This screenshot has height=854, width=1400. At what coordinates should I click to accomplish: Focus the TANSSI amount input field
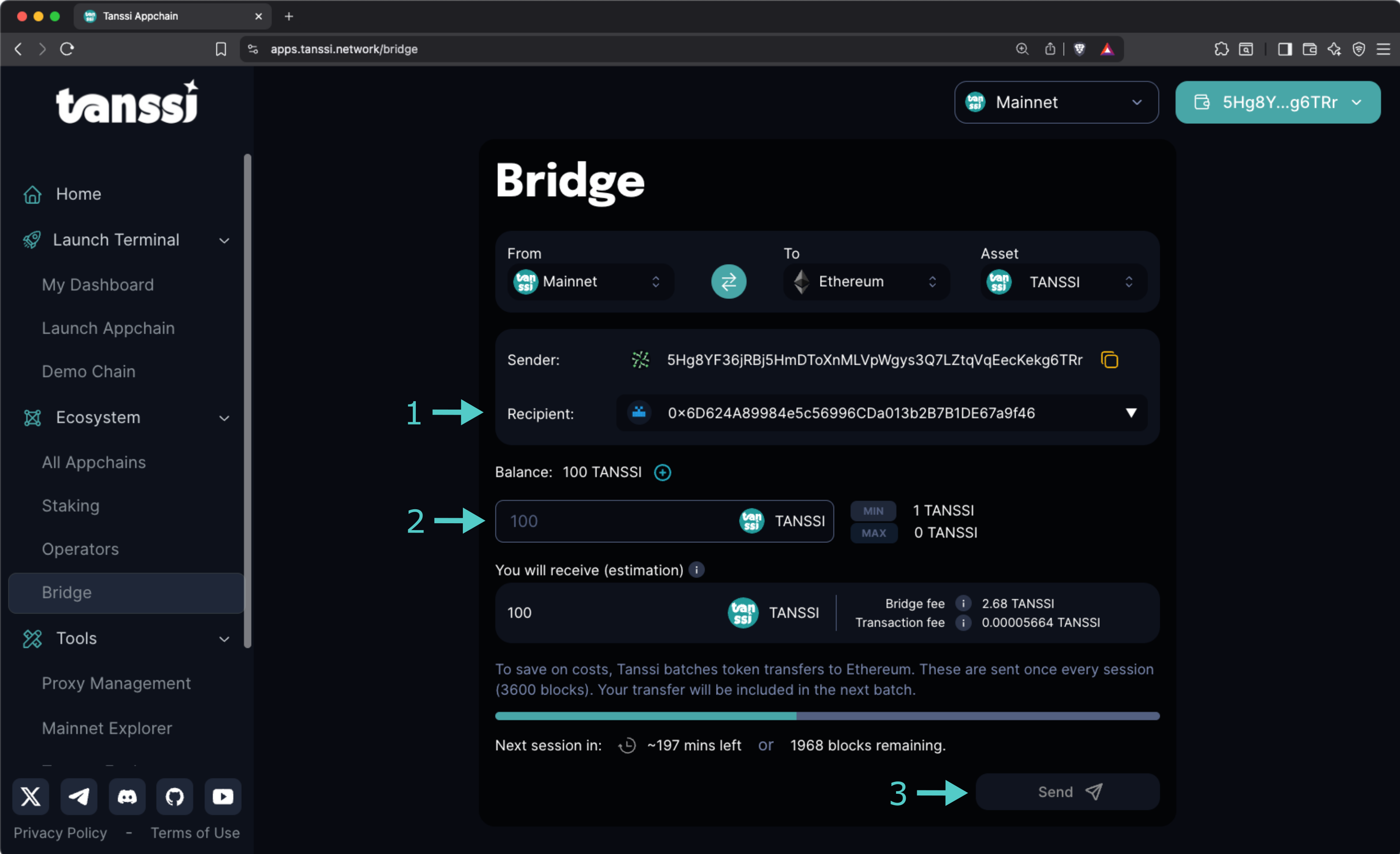coord(664,521)
